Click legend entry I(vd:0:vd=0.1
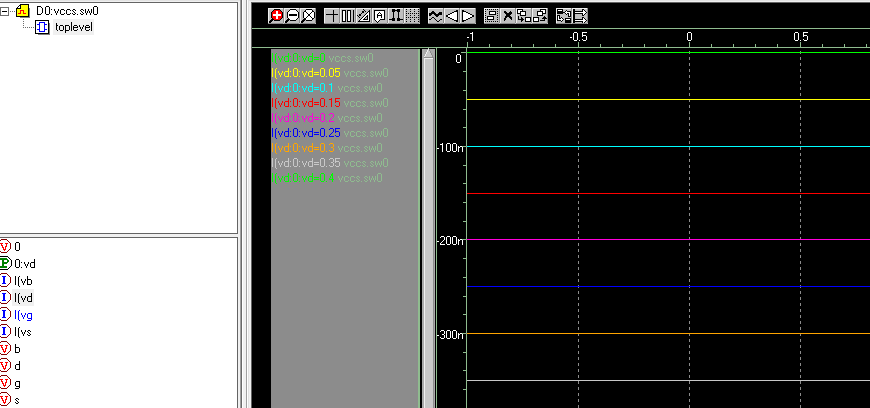 pyautogui.click(x=303, y=88)
